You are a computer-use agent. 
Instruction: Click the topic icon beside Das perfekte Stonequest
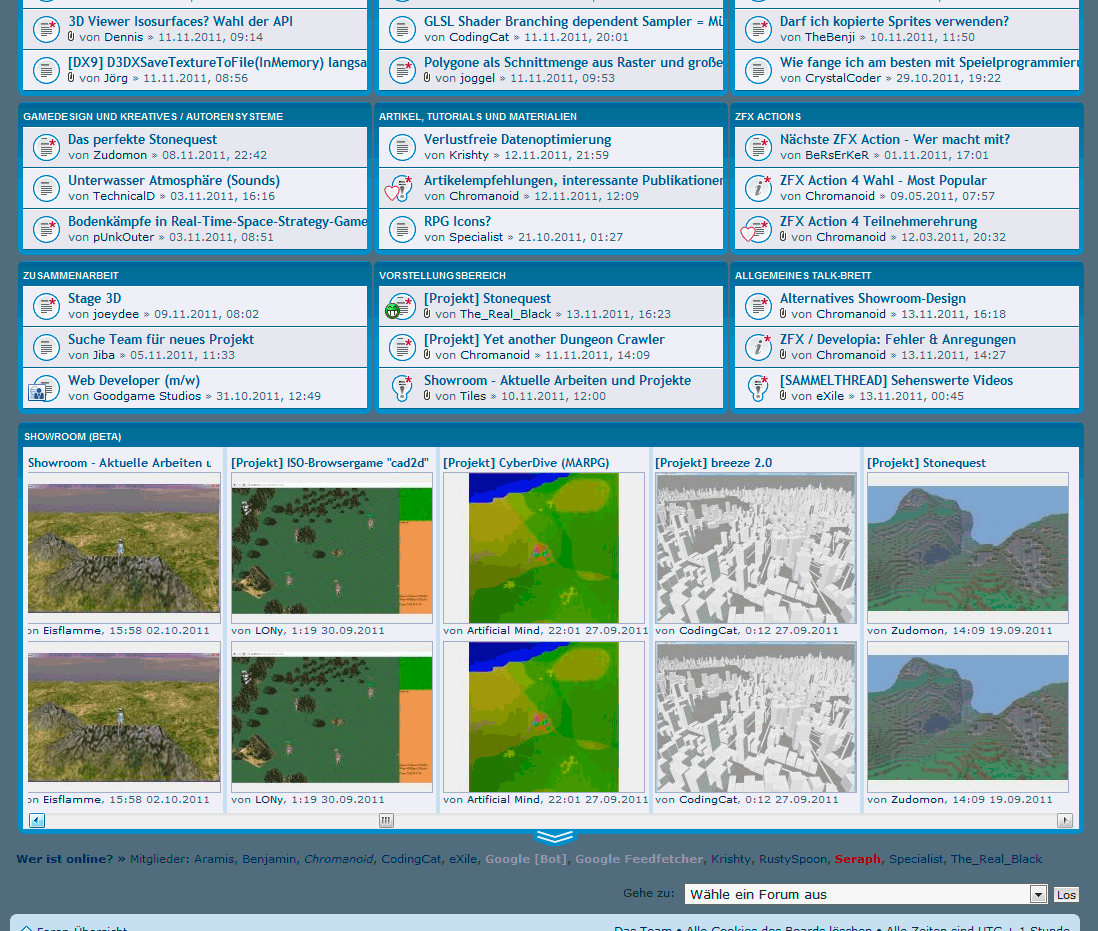(46, 147)
